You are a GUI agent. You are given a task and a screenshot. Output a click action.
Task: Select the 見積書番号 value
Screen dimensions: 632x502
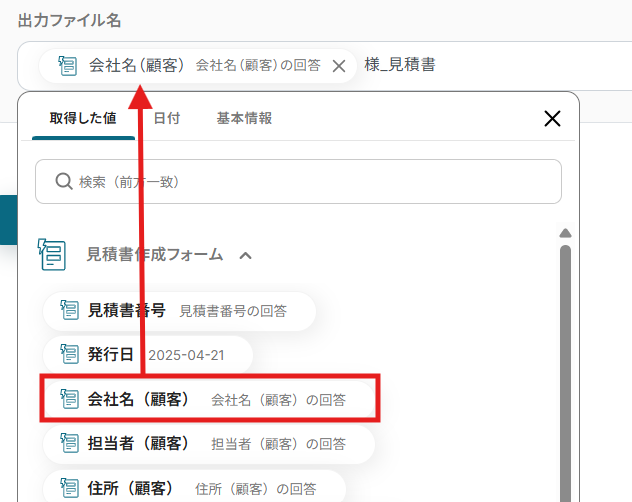[x=179, y=311]
